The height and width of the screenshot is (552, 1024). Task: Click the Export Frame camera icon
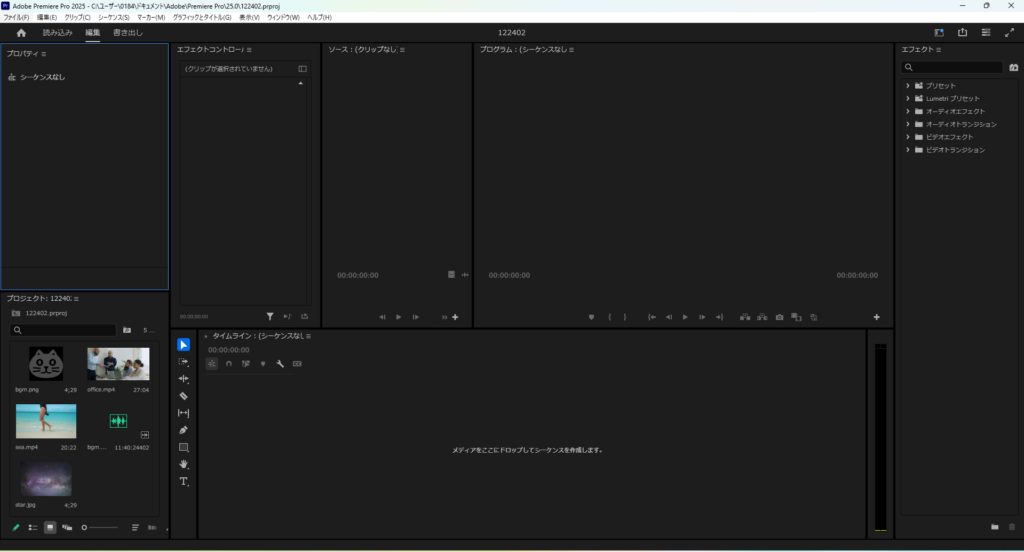click(779, 317)
